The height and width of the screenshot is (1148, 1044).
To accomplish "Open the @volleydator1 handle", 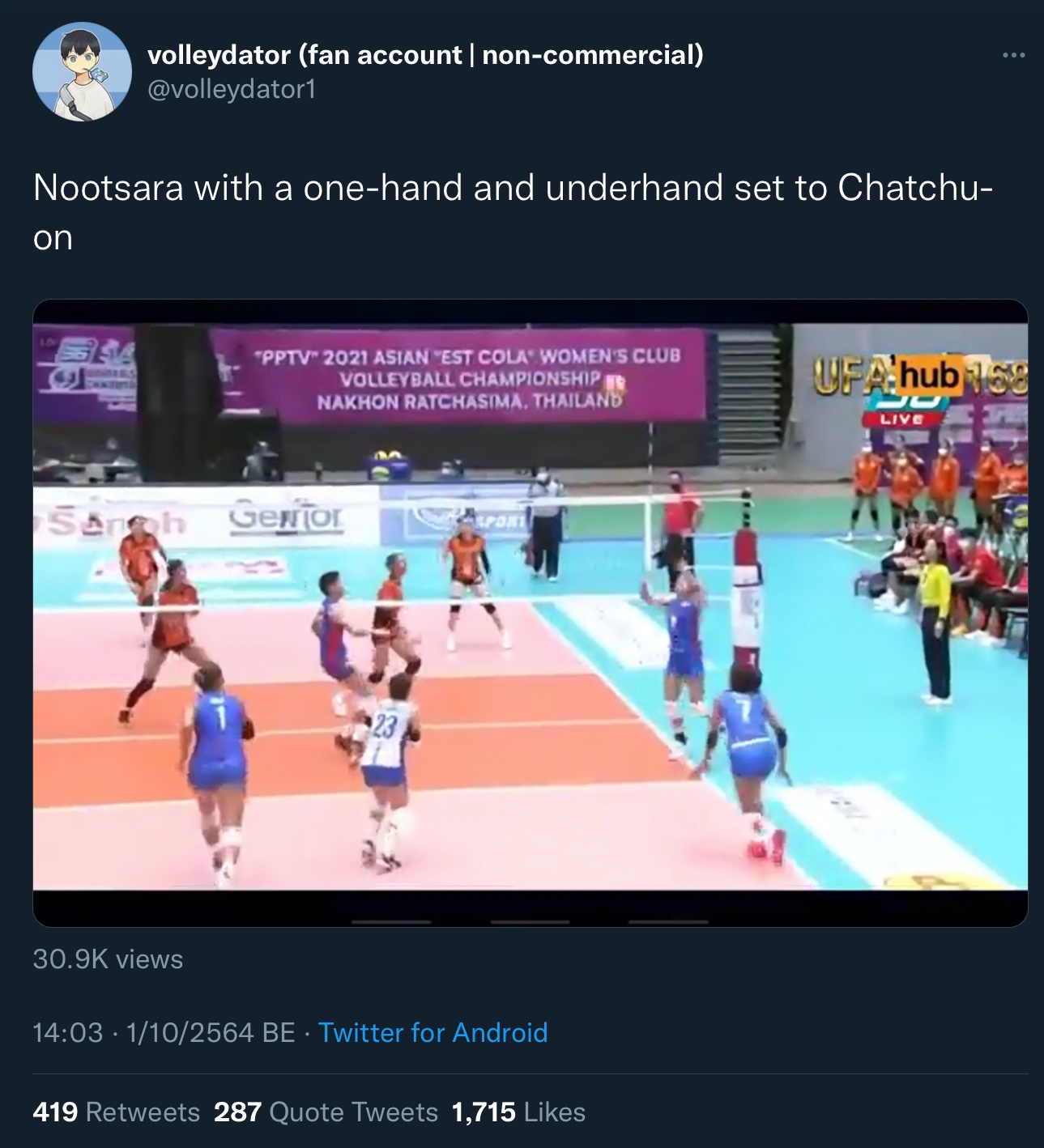I will pos(231,88).
